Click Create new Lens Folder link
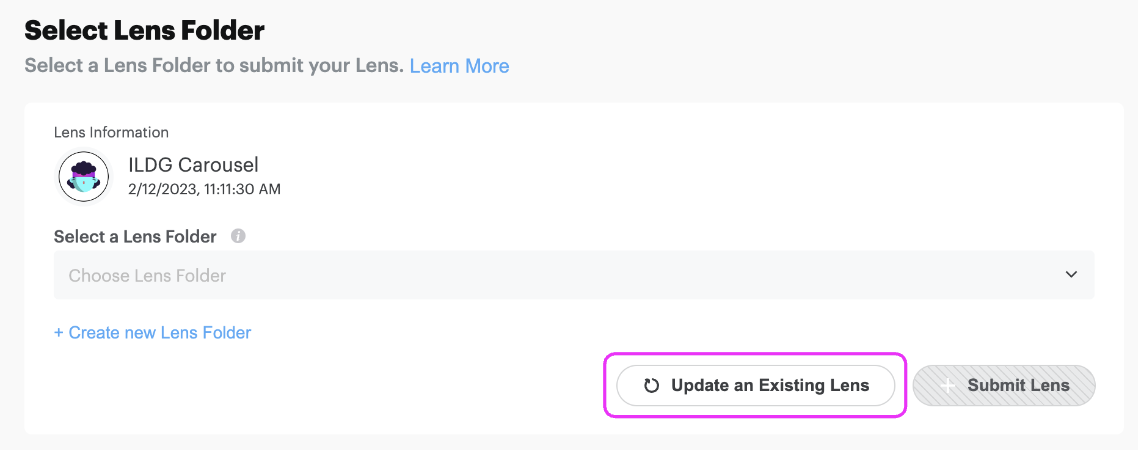Viewport: 1138px width, 450px height. point(159,332)
